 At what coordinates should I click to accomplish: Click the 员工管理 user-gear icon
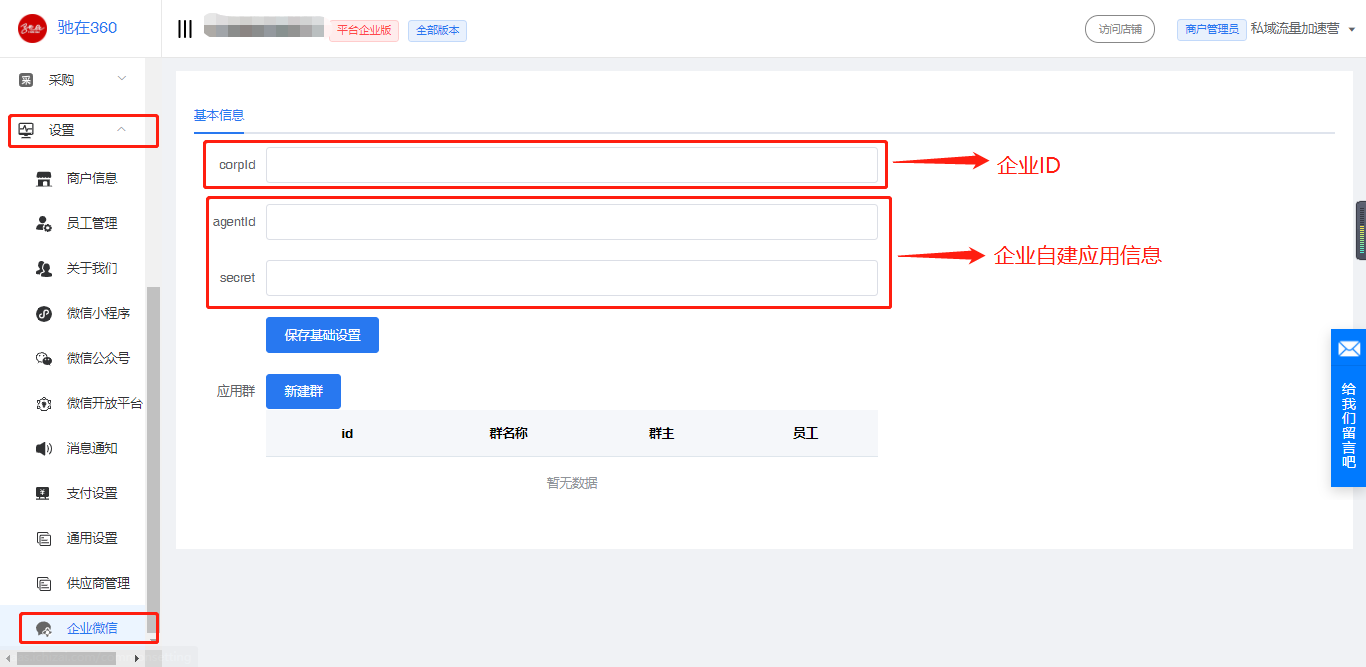[44, 224]
